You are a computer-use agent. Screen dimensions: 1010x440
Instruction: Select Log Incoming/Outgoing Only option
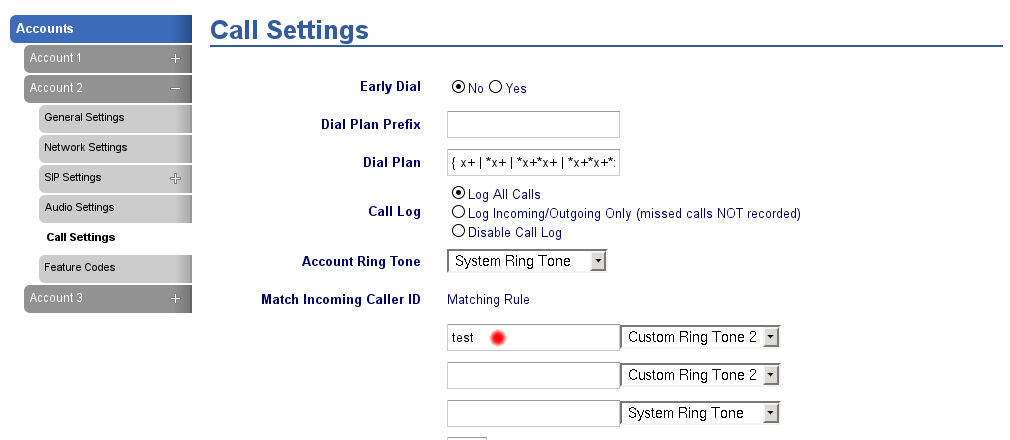click(459, 212)
